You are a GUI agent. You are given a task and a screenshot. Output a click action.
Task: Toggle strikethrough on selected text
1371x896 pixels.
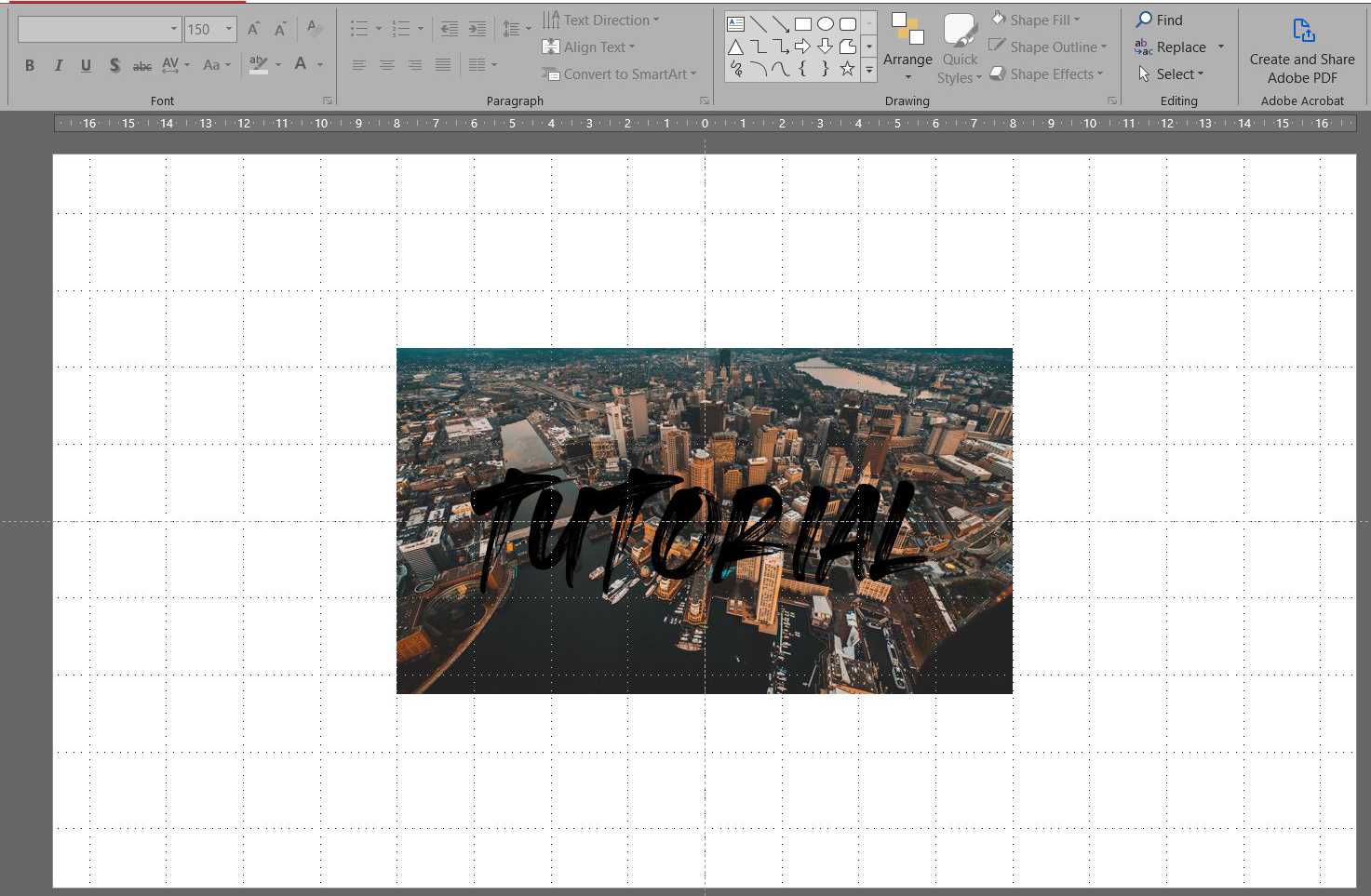point(141,65)
